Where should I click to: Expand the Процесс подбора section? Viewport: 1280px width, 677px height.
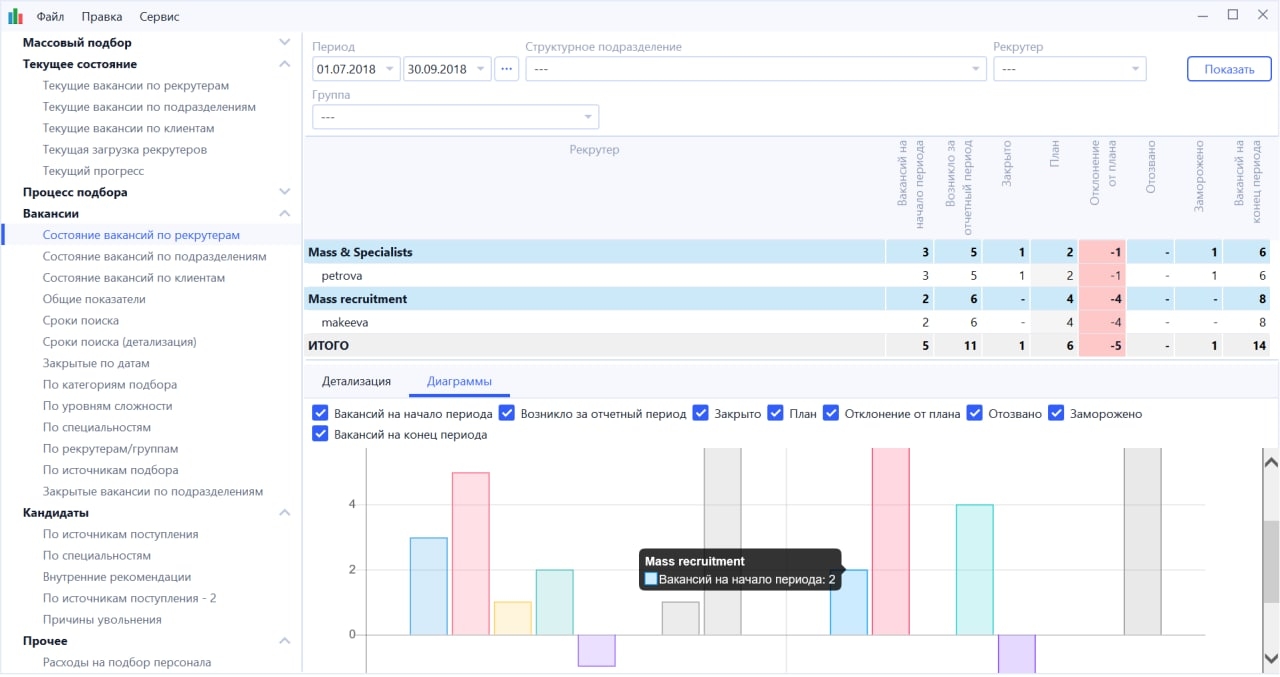[285, 192]
